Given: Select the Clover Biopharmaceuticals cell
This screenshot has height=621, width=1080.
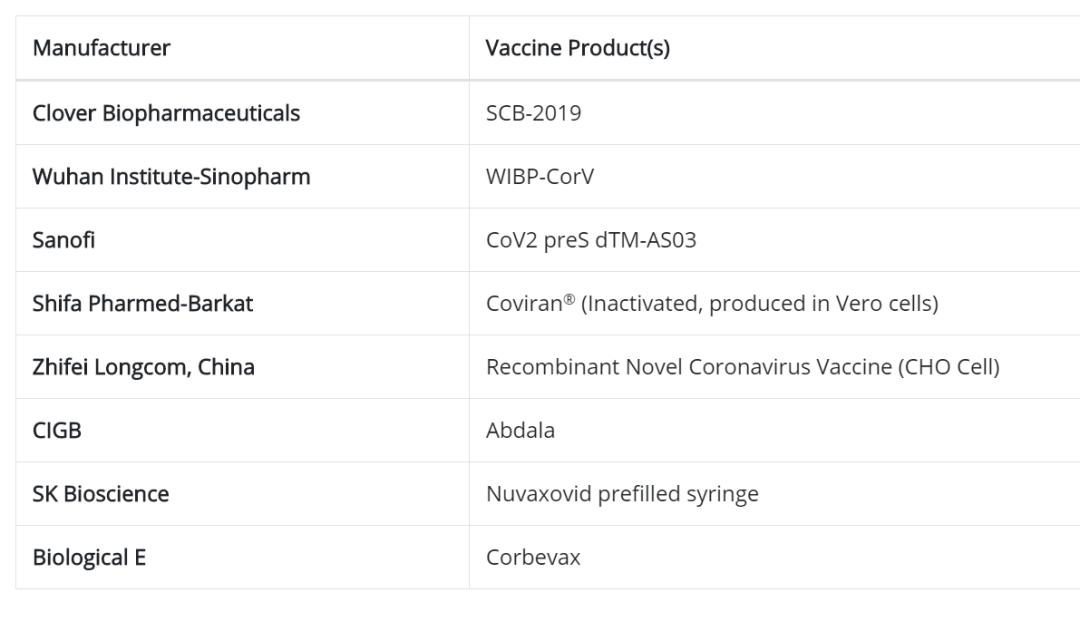Looking at the screenshot, I should tap(166, 113).
